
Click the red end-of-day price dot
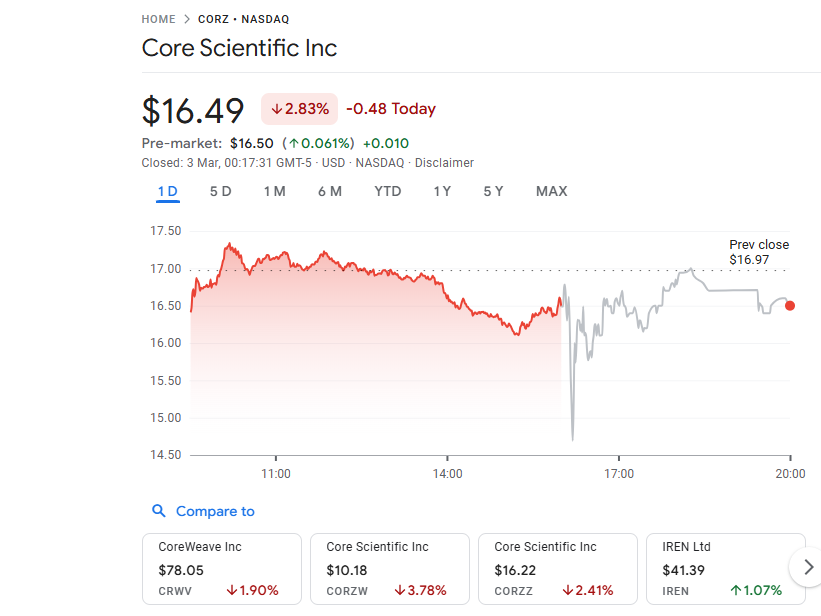point(790,306)
